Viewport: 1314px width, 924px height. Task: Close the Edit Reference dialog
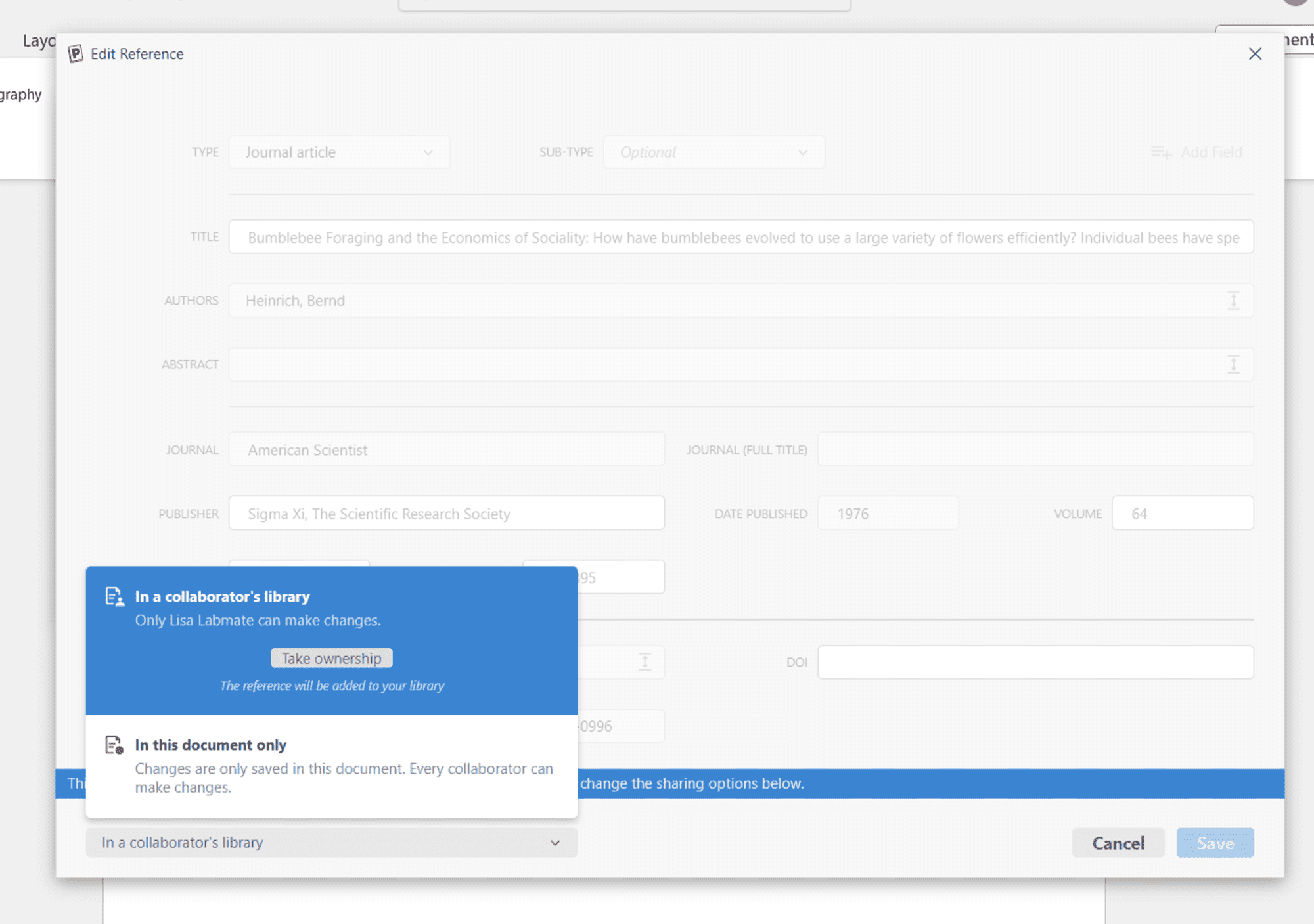(x=1255, y=54)
